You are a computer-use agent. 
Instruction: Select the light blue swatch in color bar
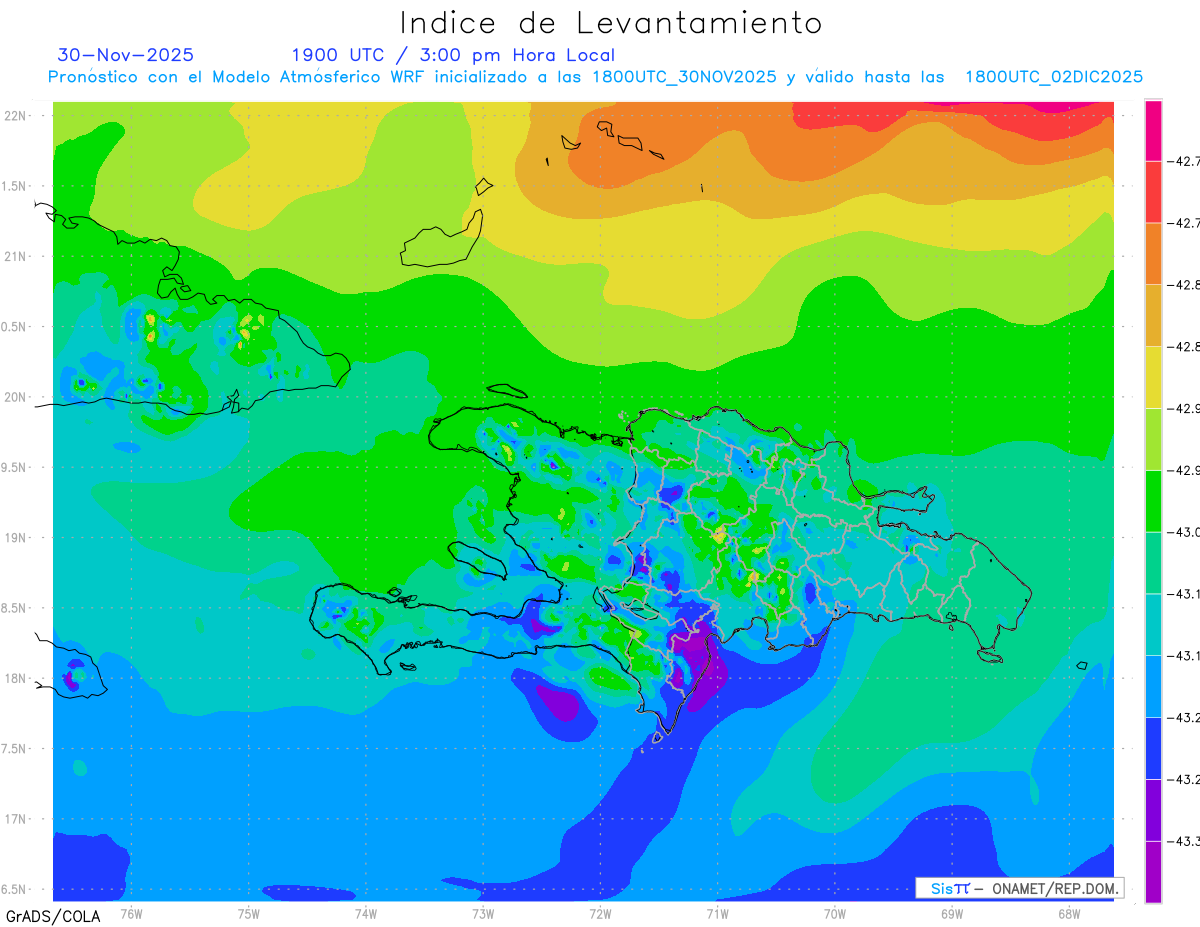pyautogui.click(x=1154, y=686)
